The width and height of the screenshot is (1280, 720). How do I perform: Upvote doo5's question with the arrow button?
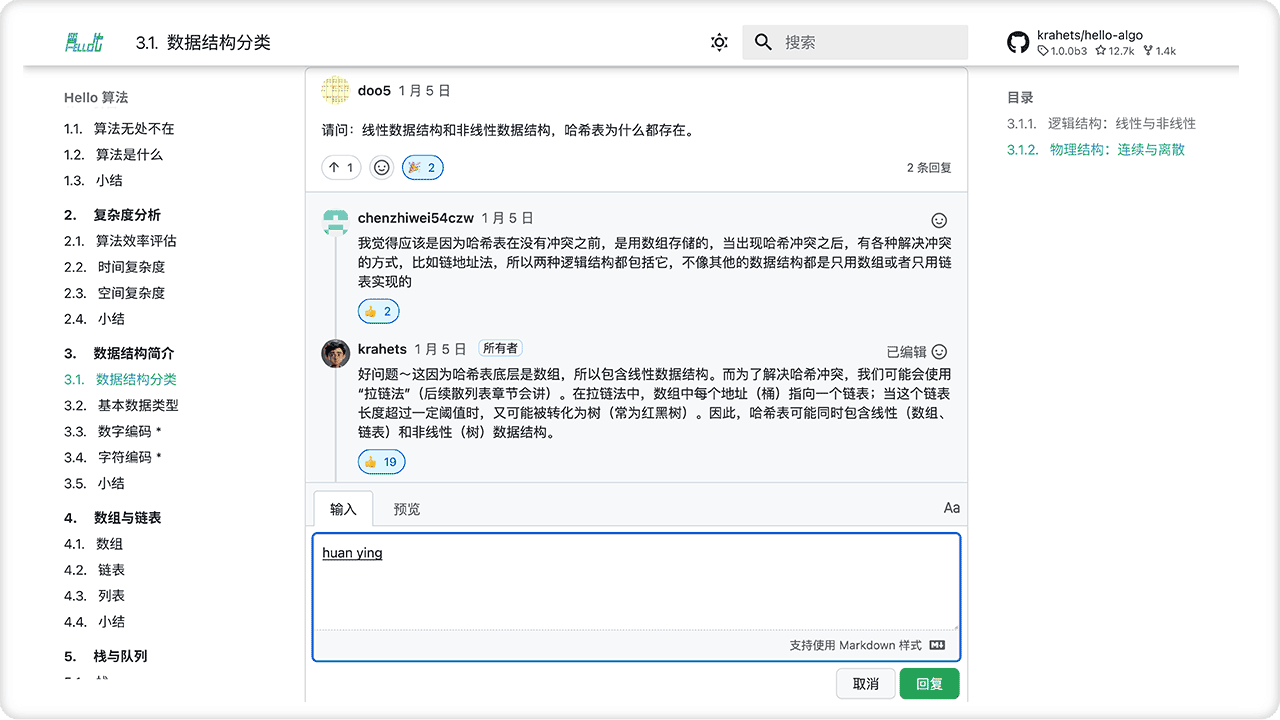[x=340, y=167]
